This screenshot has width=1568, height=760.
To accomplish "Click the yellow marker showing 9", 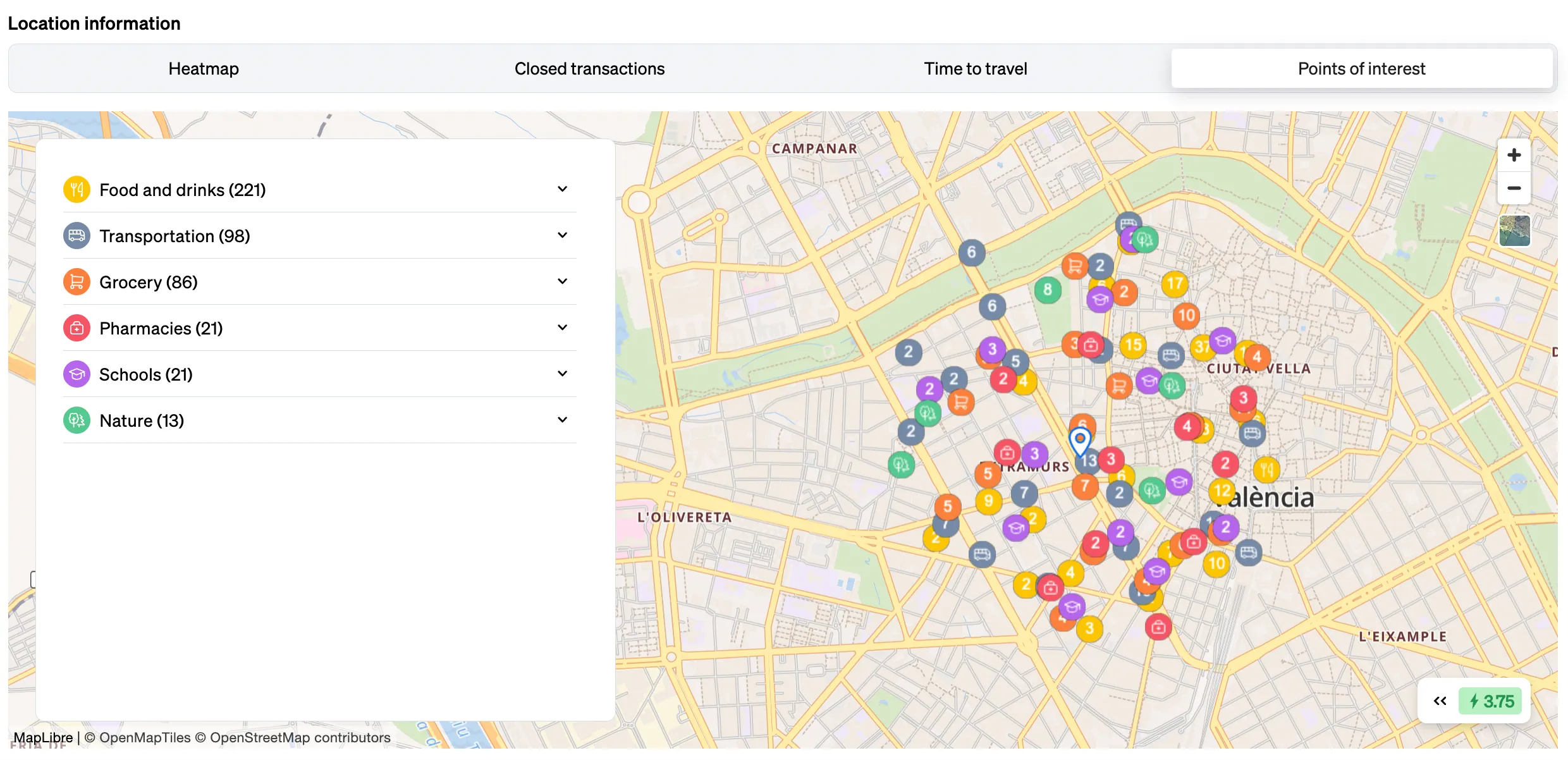I will 988,501.
